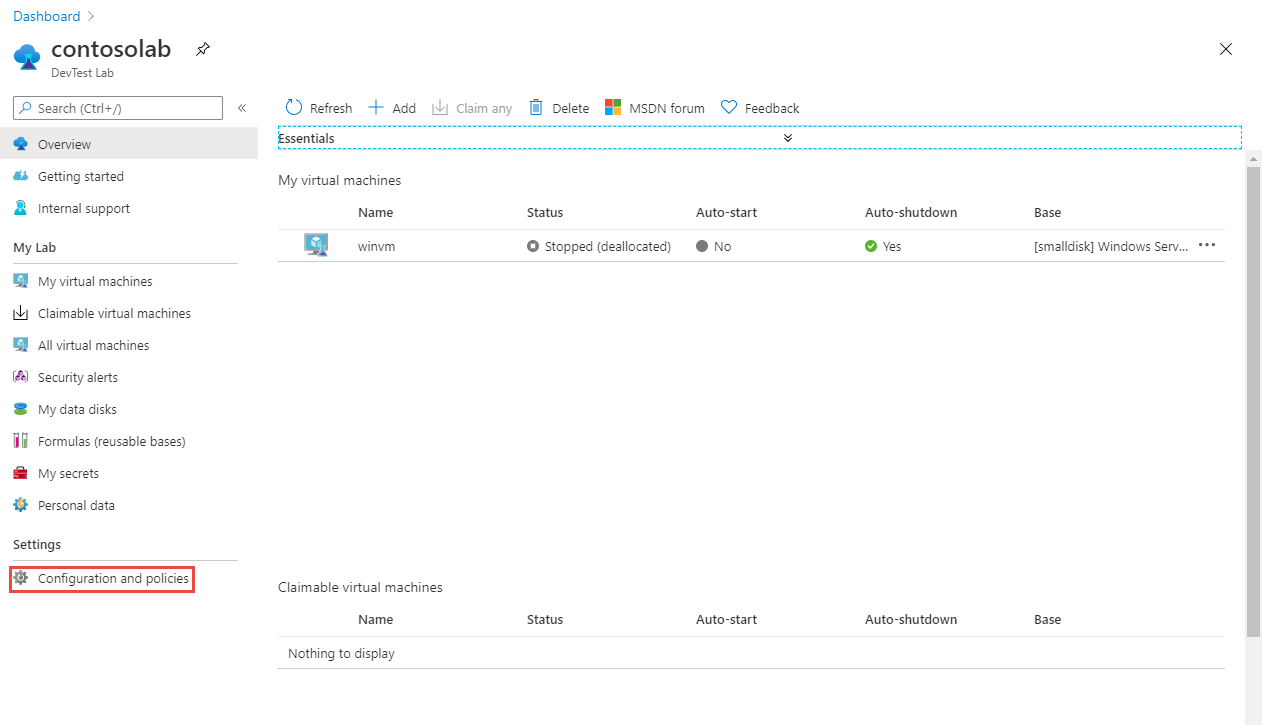Select Claimable virtual machines in sidebar

pyautogui.click(x=113, y=312)
